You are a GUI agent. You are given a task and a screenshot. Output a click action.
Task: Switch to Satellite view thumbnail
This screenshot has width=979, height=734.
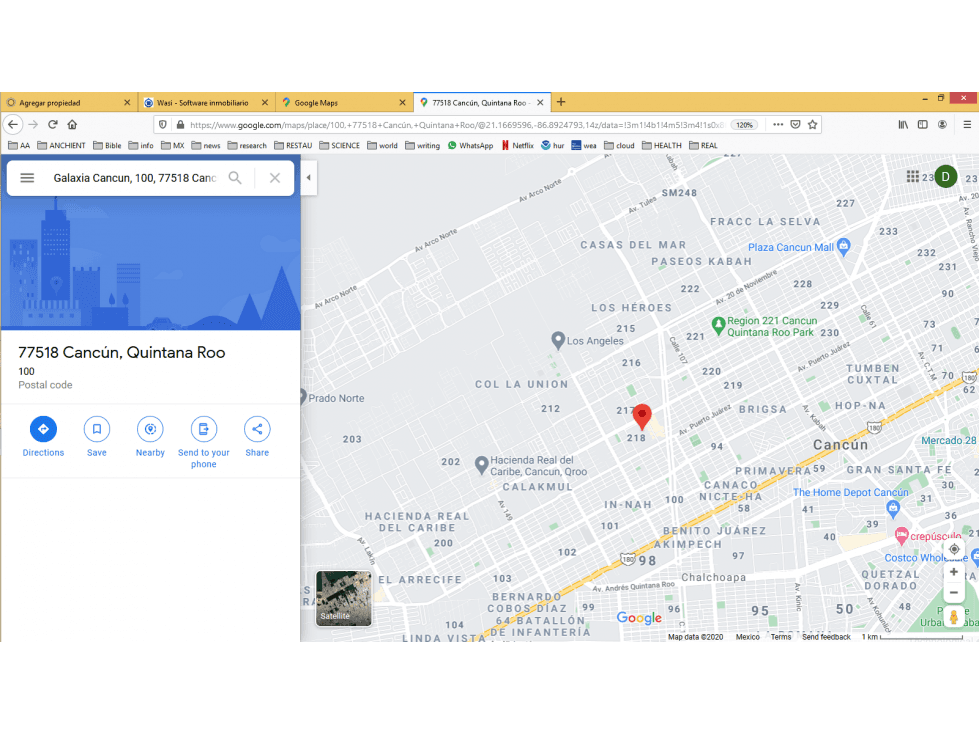pos(343,598)
